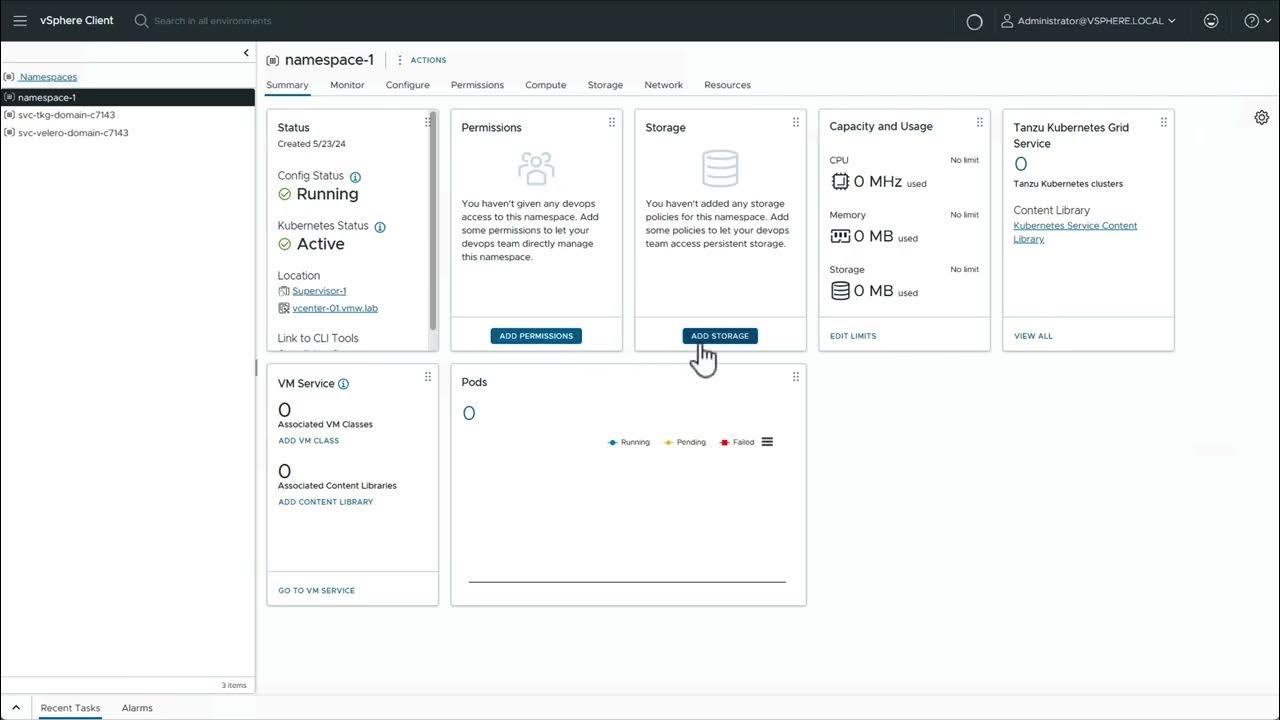The width and height of the screenshot is (1280, 720).
Task: Collapse the left navigation panel
Action: click(246, 53)
